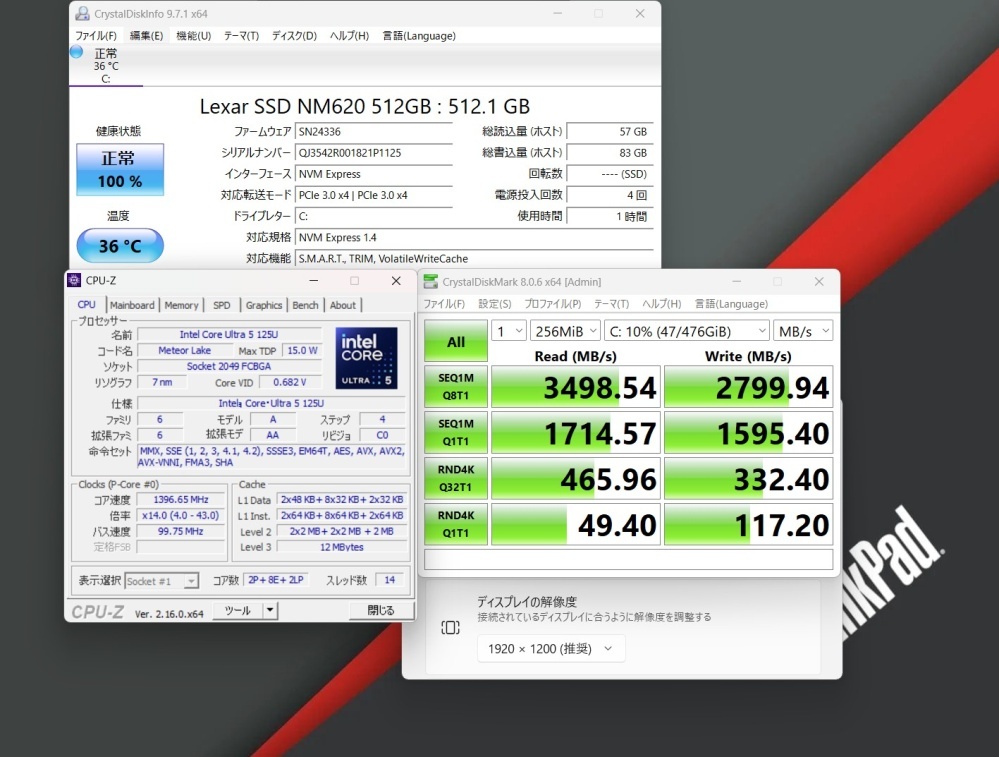Click the green SEQ1M Q8T1 read speed bar
Image resolution: width=999 pixels, height=757 pixels.
pos(575,386)
